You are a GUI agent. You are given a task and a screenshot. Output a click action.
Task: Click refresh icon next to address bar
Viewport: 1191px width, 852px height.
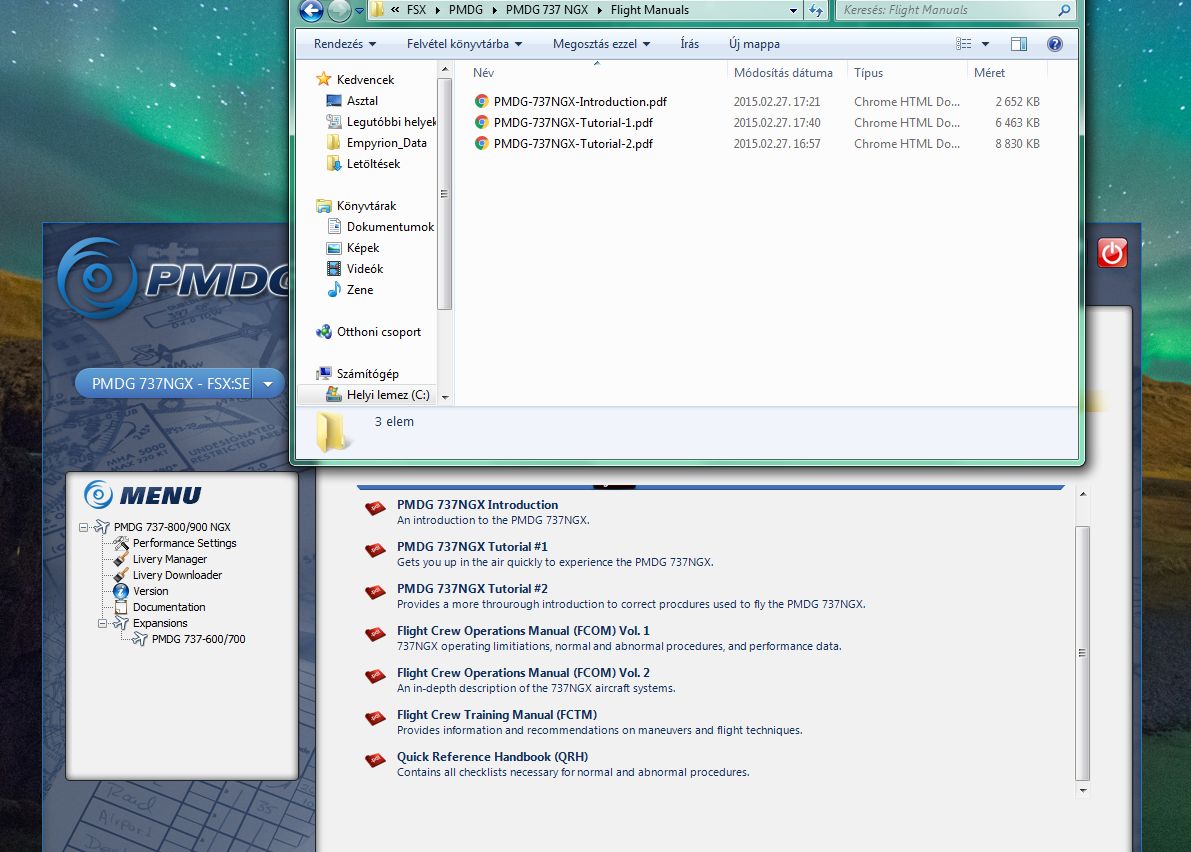[x=816, y=11]
